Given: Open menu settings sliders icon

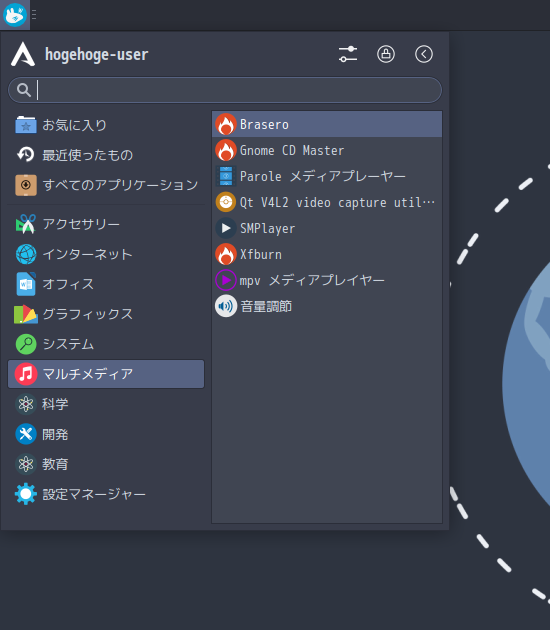Looking at the screenshot, I should (348, 54).
